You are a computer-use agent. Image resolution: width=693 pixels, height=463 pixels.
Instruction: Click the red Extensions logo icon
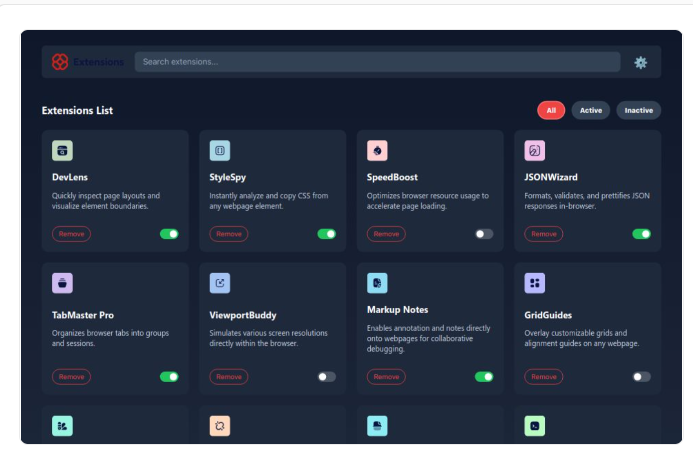pos(60,62)
